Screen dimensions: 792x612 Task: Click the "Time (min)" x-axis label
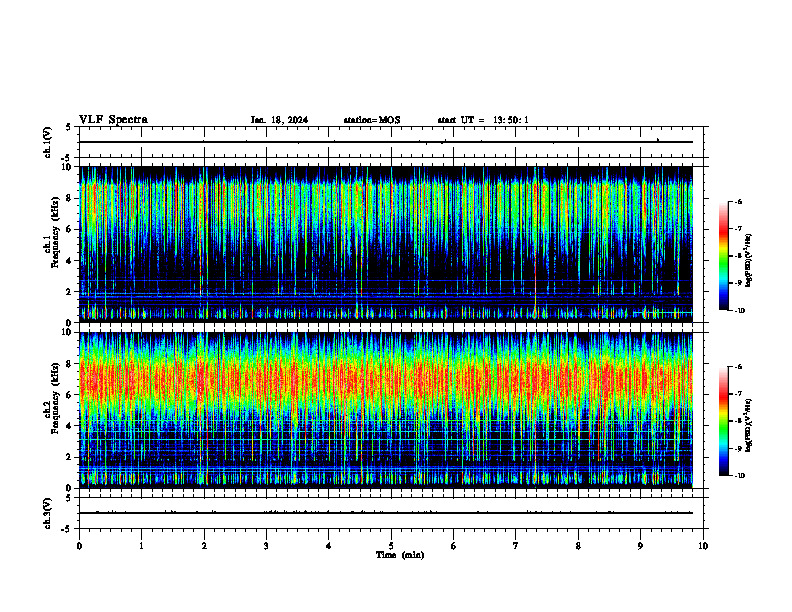pyautogui.click(x=400, y=555)
